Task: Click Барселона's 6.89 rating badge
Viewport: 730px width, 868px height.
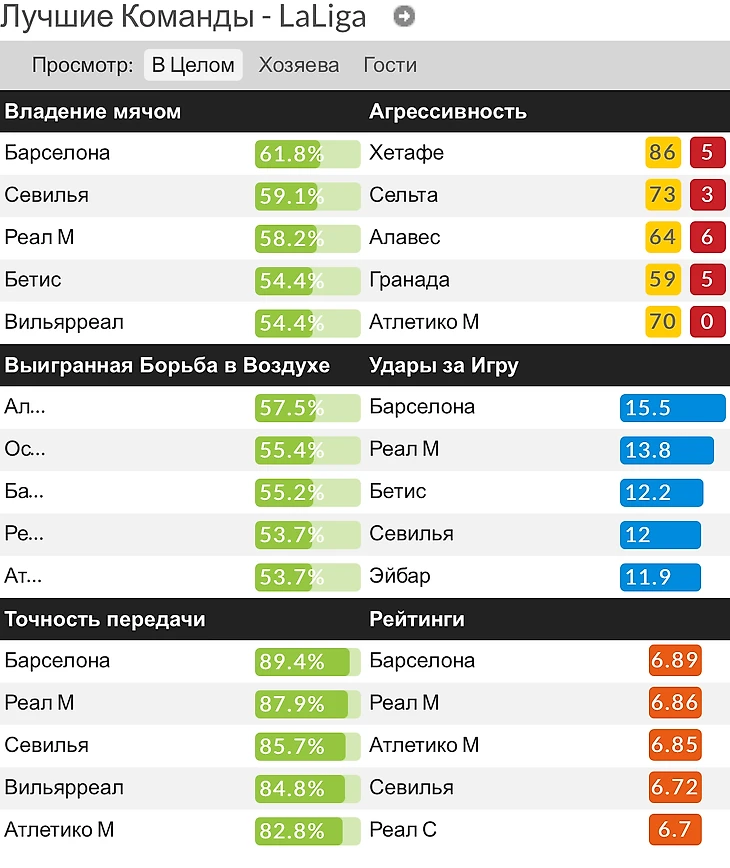Action: click(x=674, y=661)
